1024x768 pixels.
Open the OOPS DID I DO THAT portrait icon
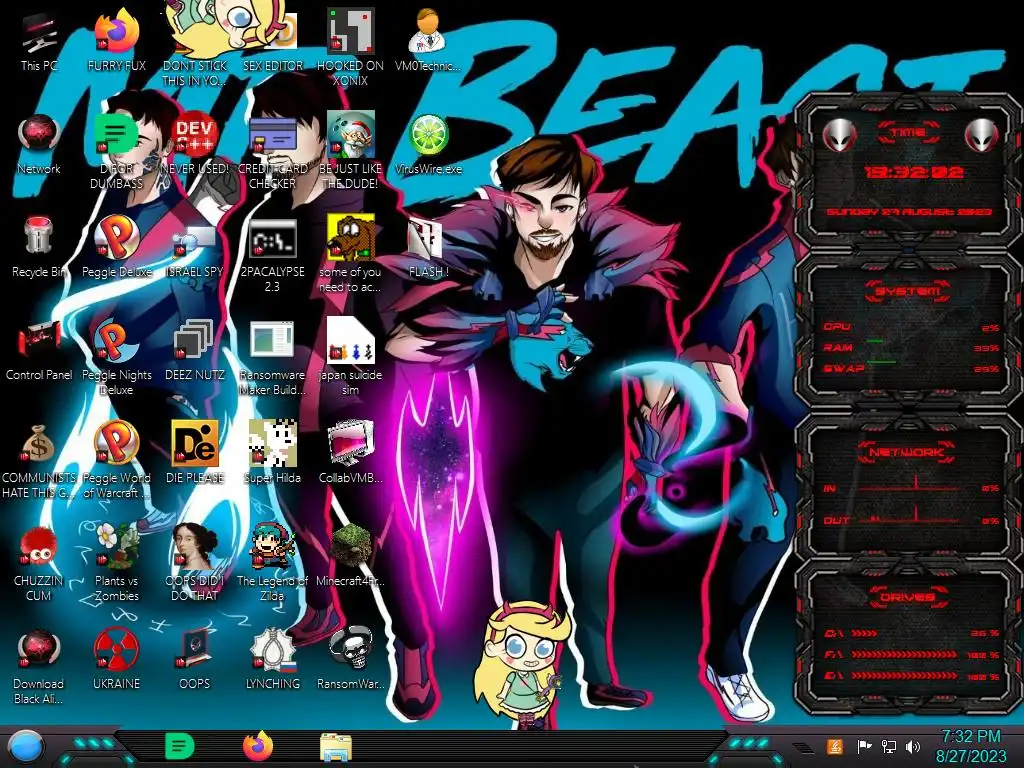195,563
